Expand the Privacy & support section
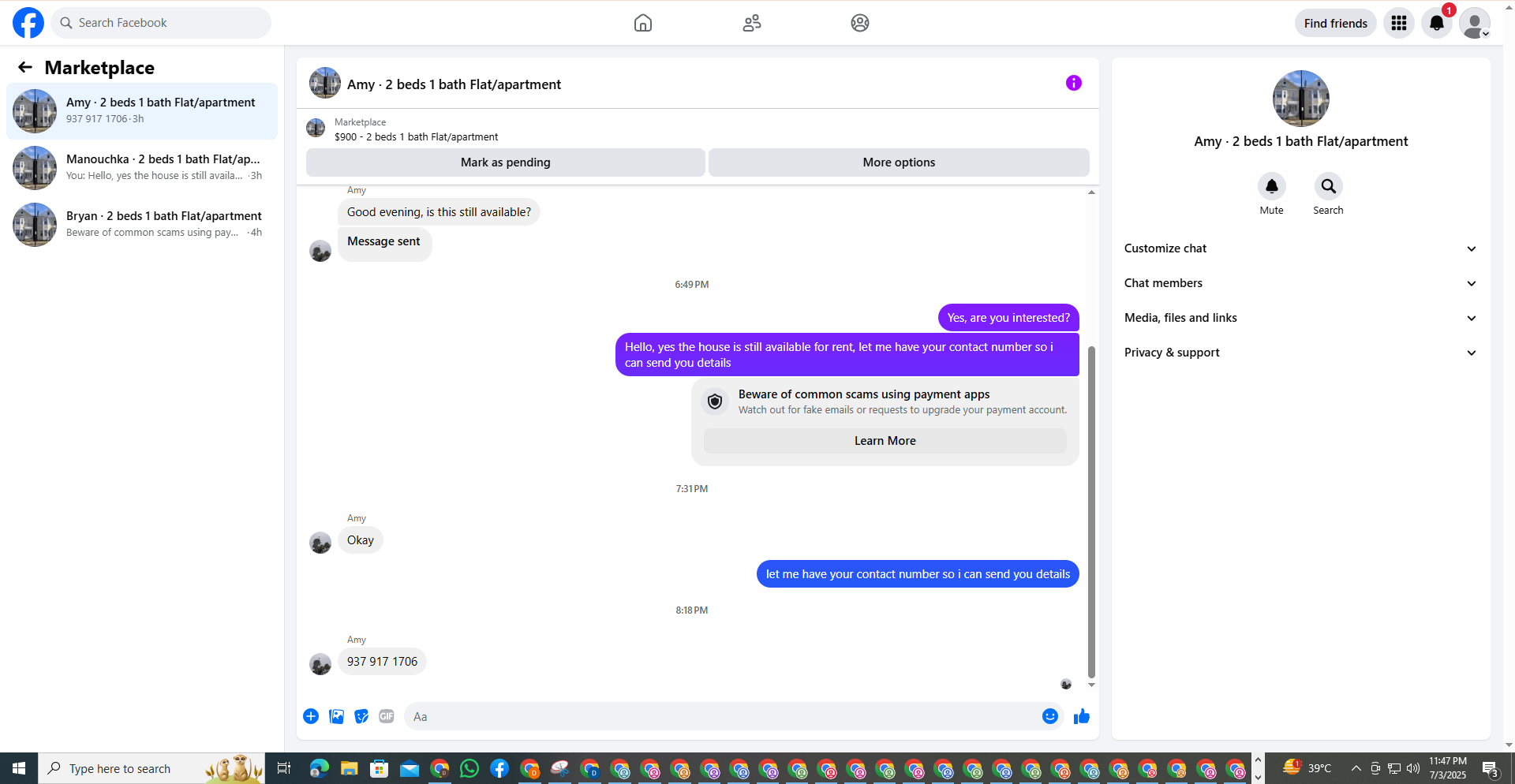 (x=1300, y=353)
